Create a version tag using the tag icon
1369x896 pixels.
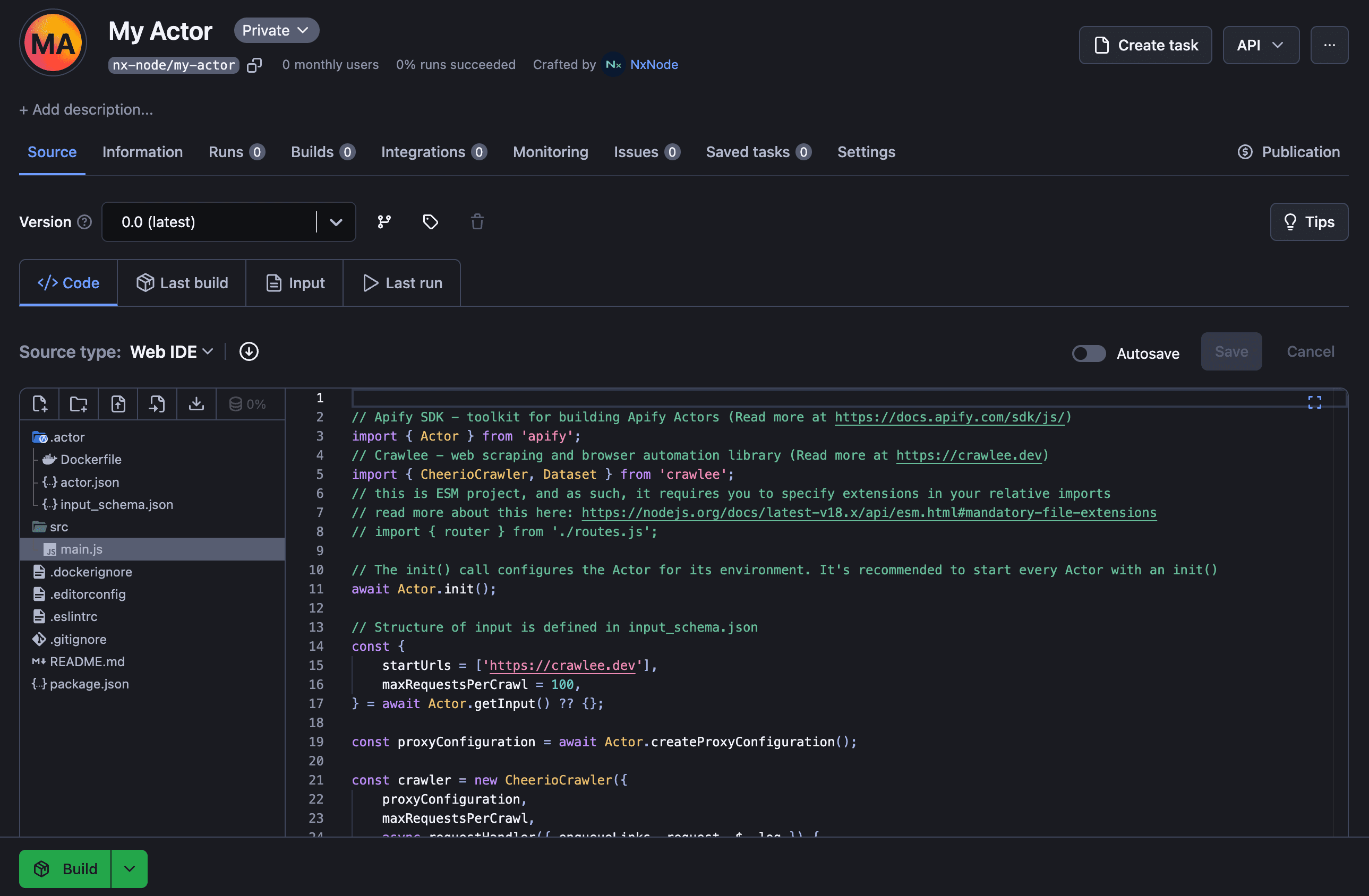(430, 221)
